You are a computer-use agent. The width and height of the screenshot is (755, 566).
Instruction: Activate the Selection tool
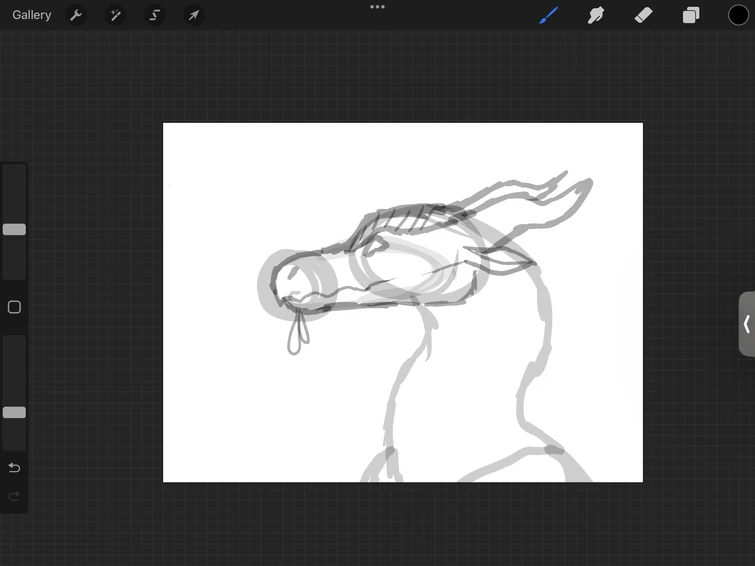click(x=154, y=15)
